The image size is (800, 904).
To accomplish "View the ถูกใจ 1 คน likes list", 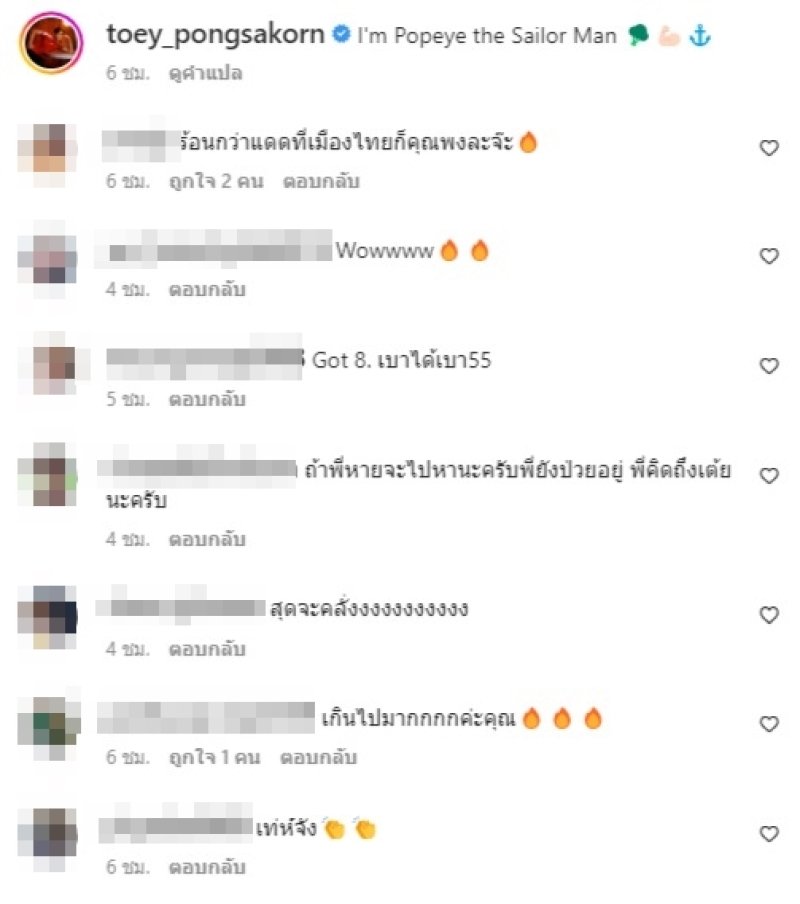I will (214, 758).
